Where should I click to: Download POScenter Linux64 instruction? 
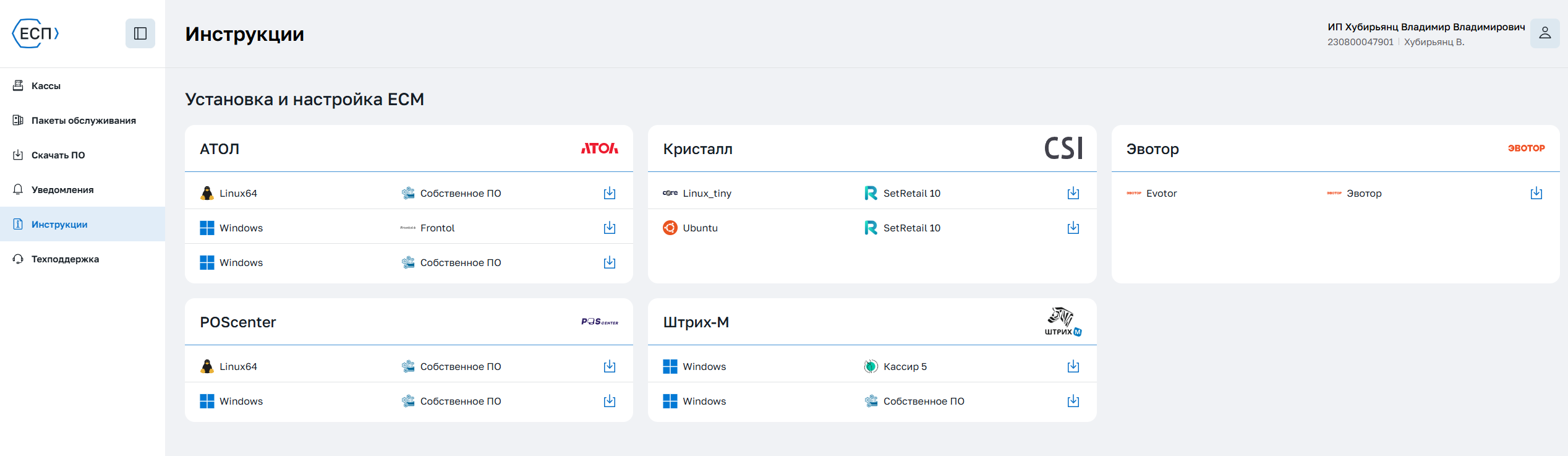(x=609, y=367)
